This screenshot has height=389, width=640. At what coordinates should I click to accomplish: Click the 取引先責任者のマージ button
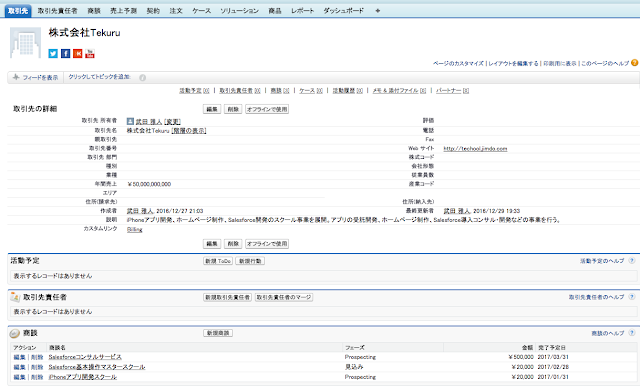pyautogui.click(x=284, y=297)
